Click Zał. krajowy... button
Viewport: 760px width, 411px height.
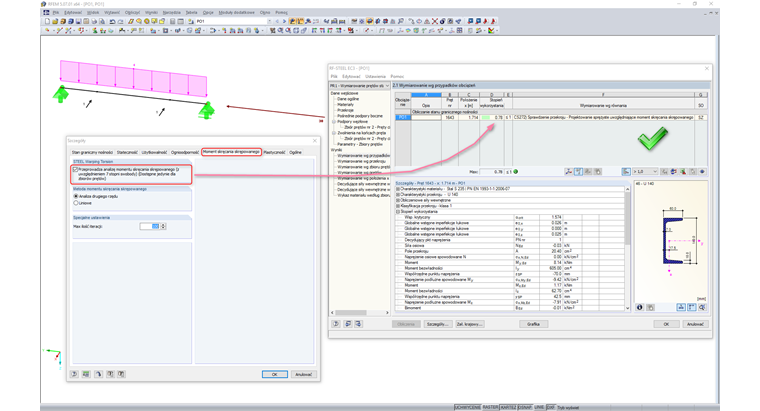[469, 324]
